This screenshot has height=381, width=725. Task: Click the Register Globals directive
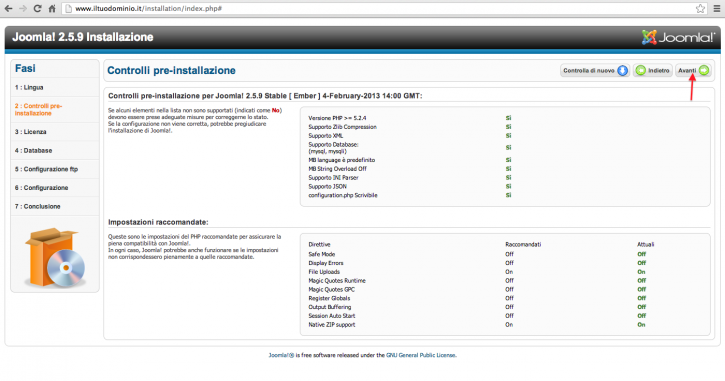[x=329, y=298]
